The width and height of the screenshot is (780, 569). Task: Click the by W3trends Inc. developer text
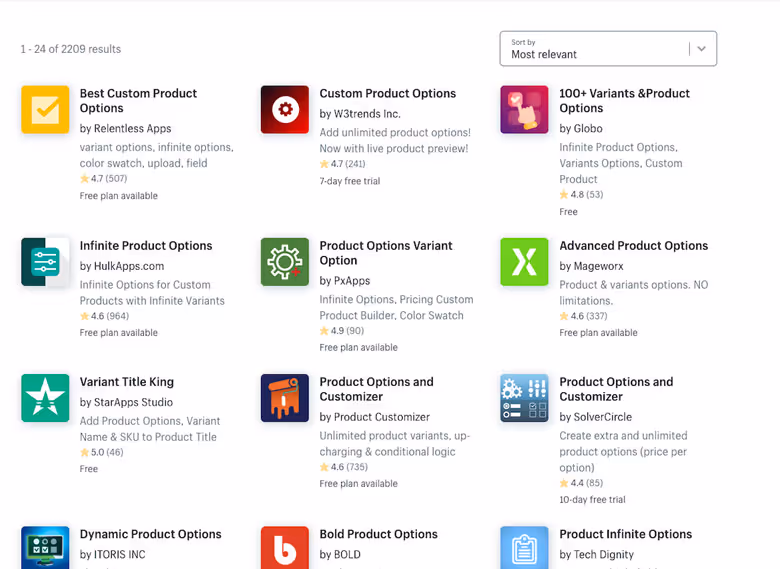pyautogui.click(x=360, y=114)
